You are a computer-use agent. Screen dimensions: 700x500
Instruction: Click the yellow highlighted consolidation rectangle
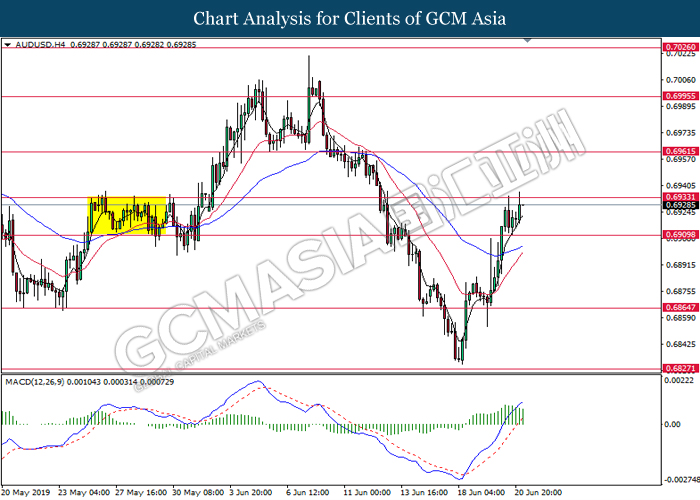click(x=127, y=216)
